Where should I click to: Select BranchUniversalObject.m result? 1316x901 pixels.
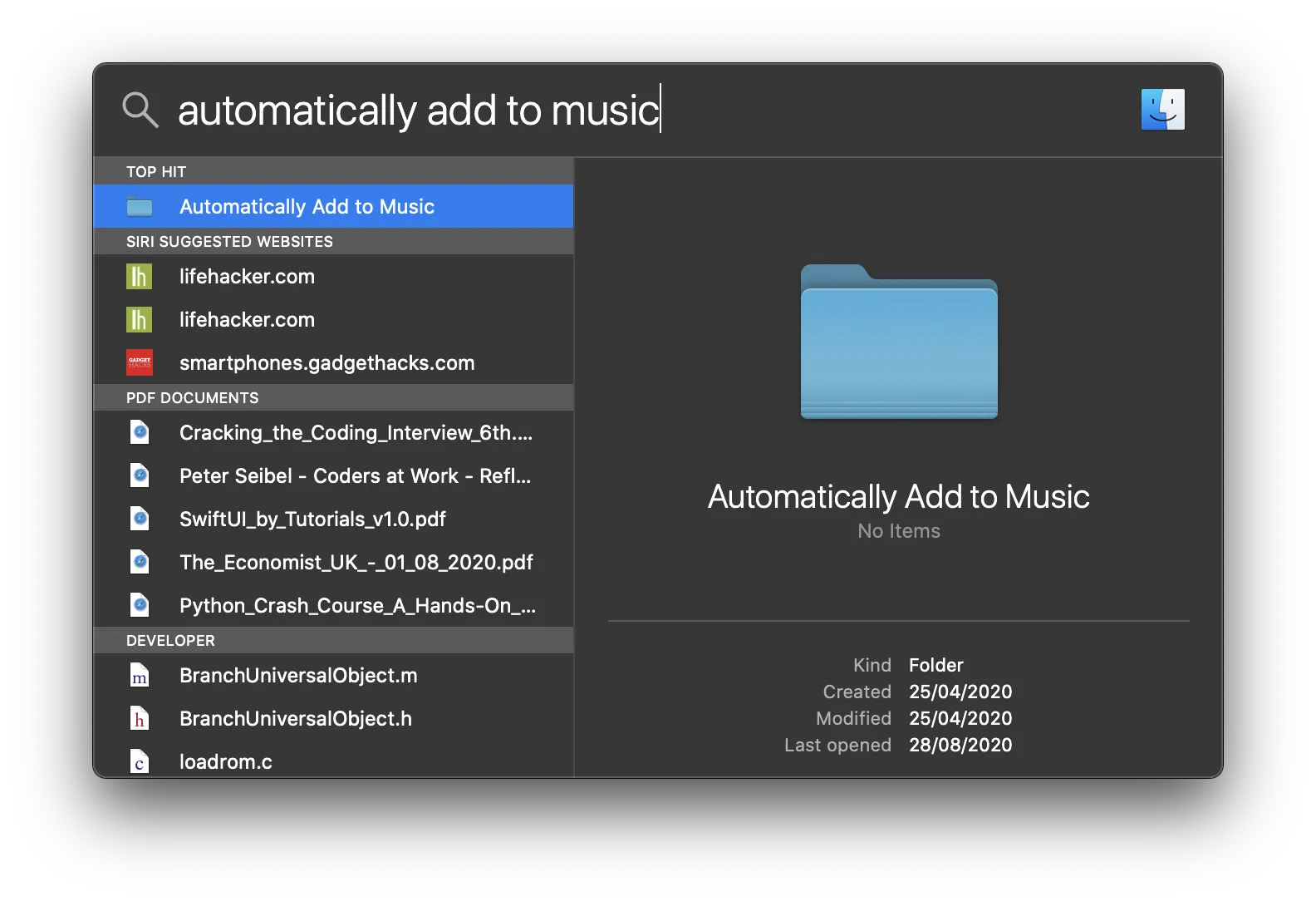pyautogui.click(x=333, y=675)
